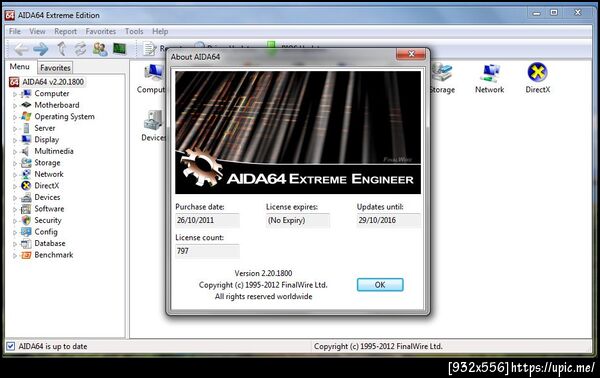Expand the Display tree node arrow
The width and height of the screenshot is (600, 378).
tap(15, 140)
